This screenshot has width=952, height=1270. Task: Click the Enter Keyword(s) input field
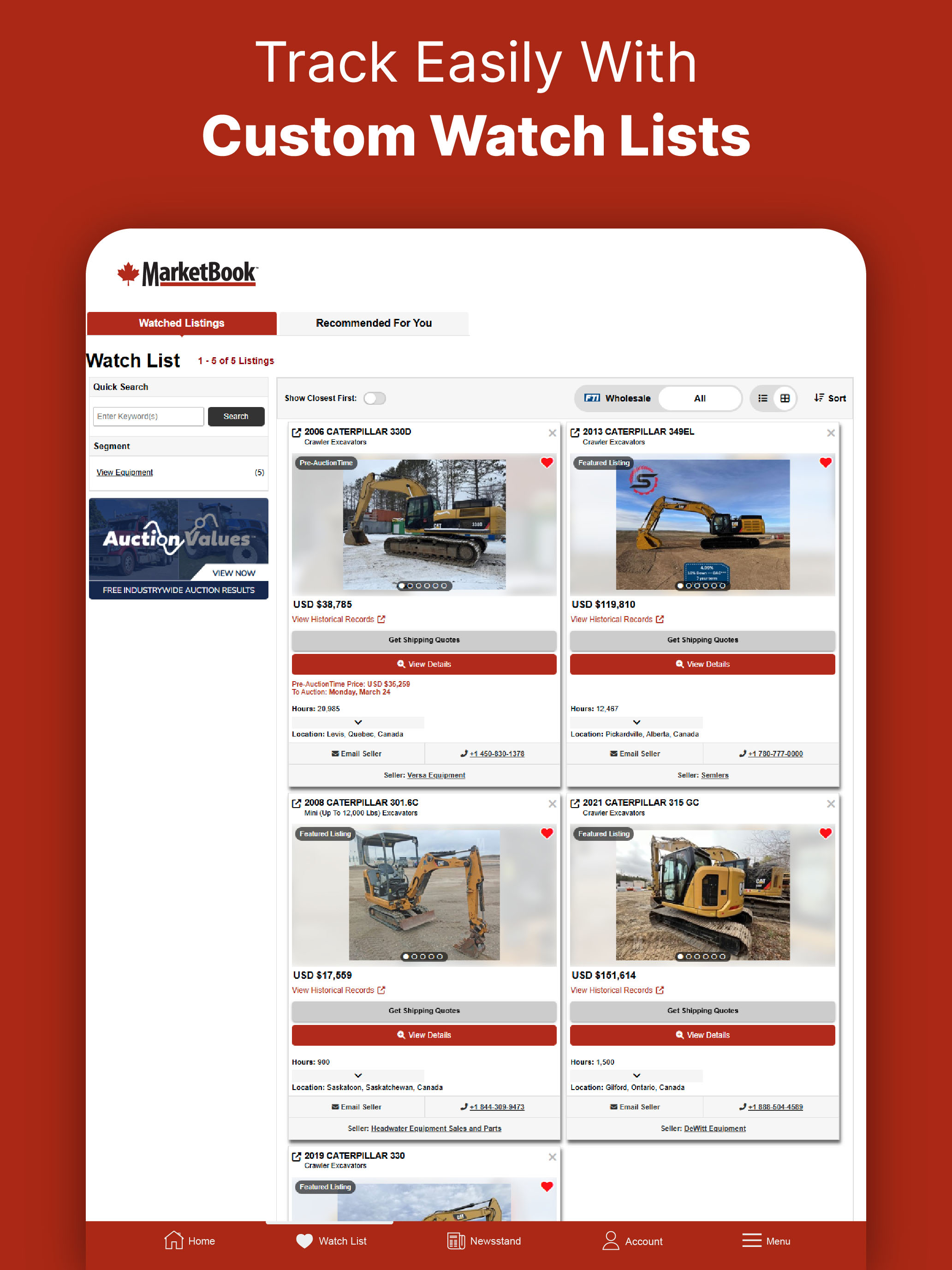click(148, 416)
